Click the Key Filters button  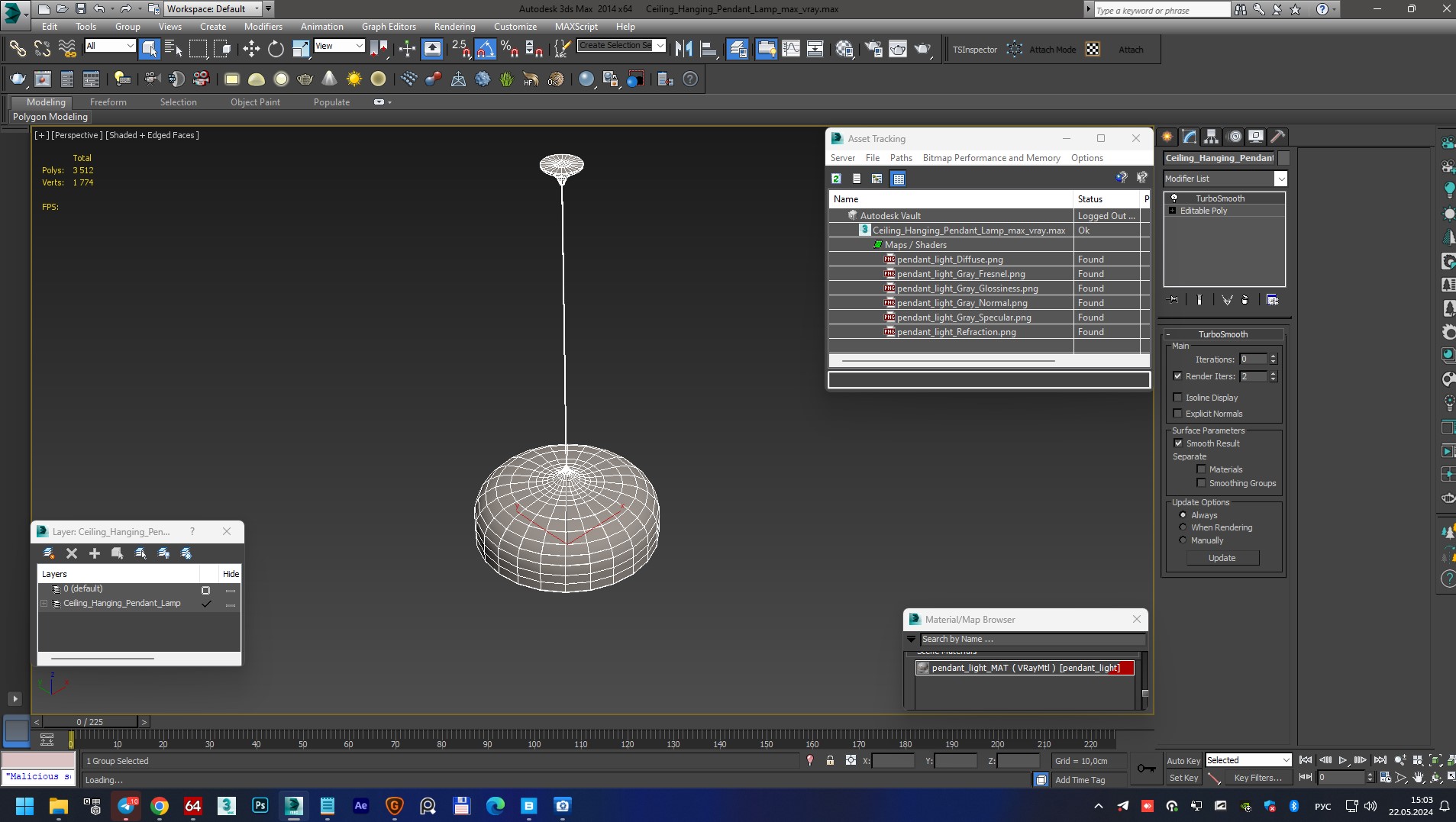pyautogui.click(x=1257, y=778)
